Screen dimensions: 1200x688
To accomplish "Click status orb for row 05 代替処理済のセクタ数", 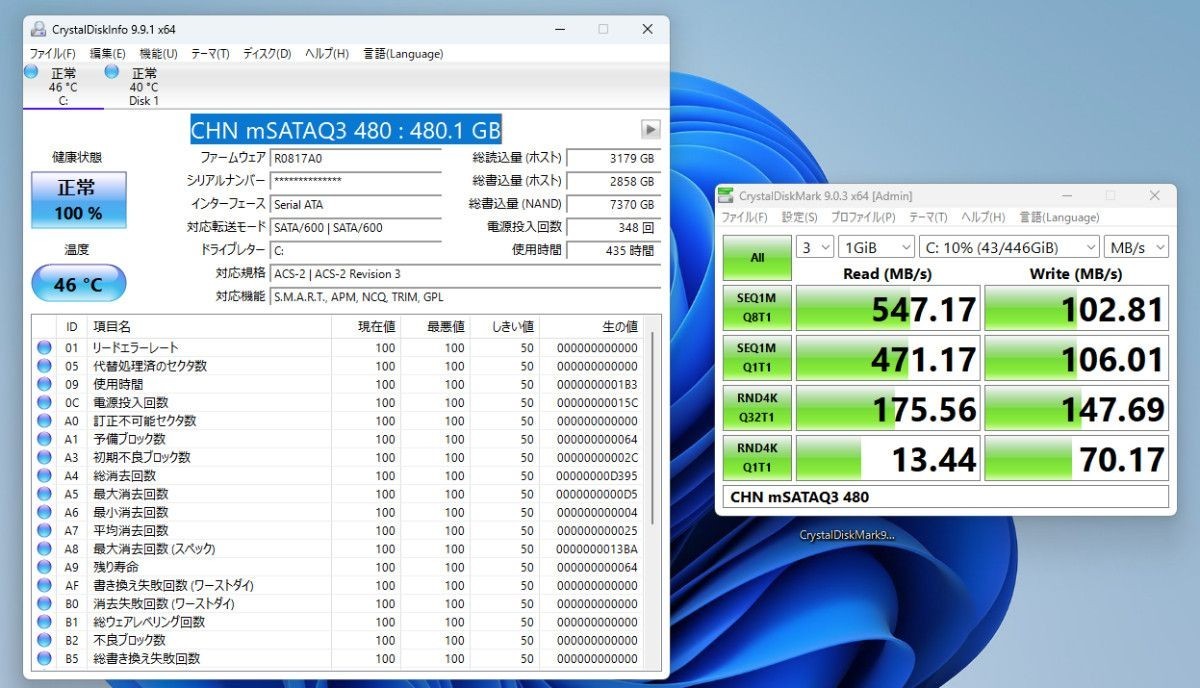I will [44, 366].
